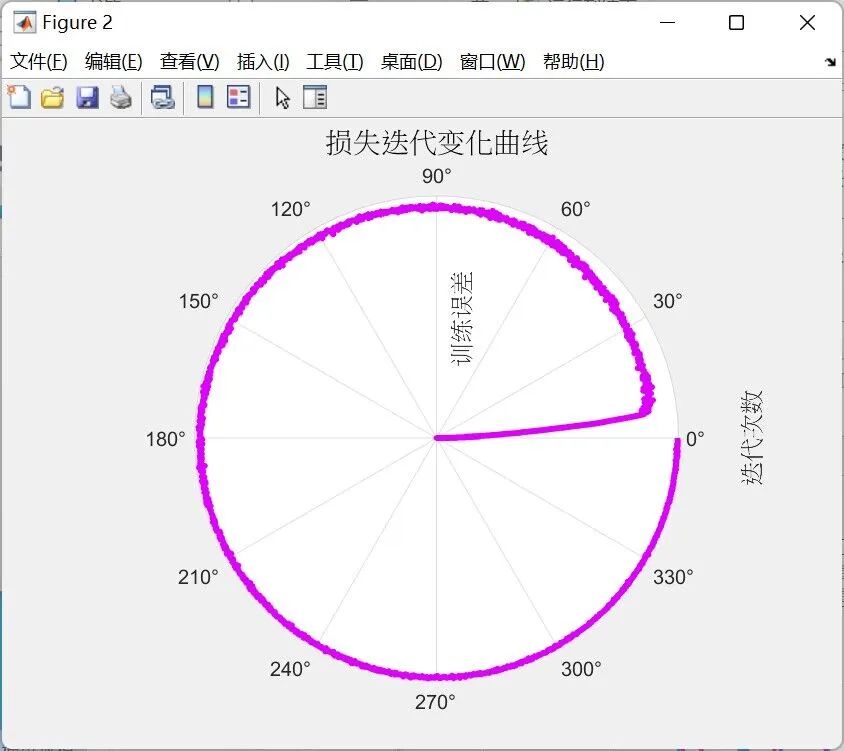
Task: Open the 窗口(W) menu
Action: tap(493, 61)
